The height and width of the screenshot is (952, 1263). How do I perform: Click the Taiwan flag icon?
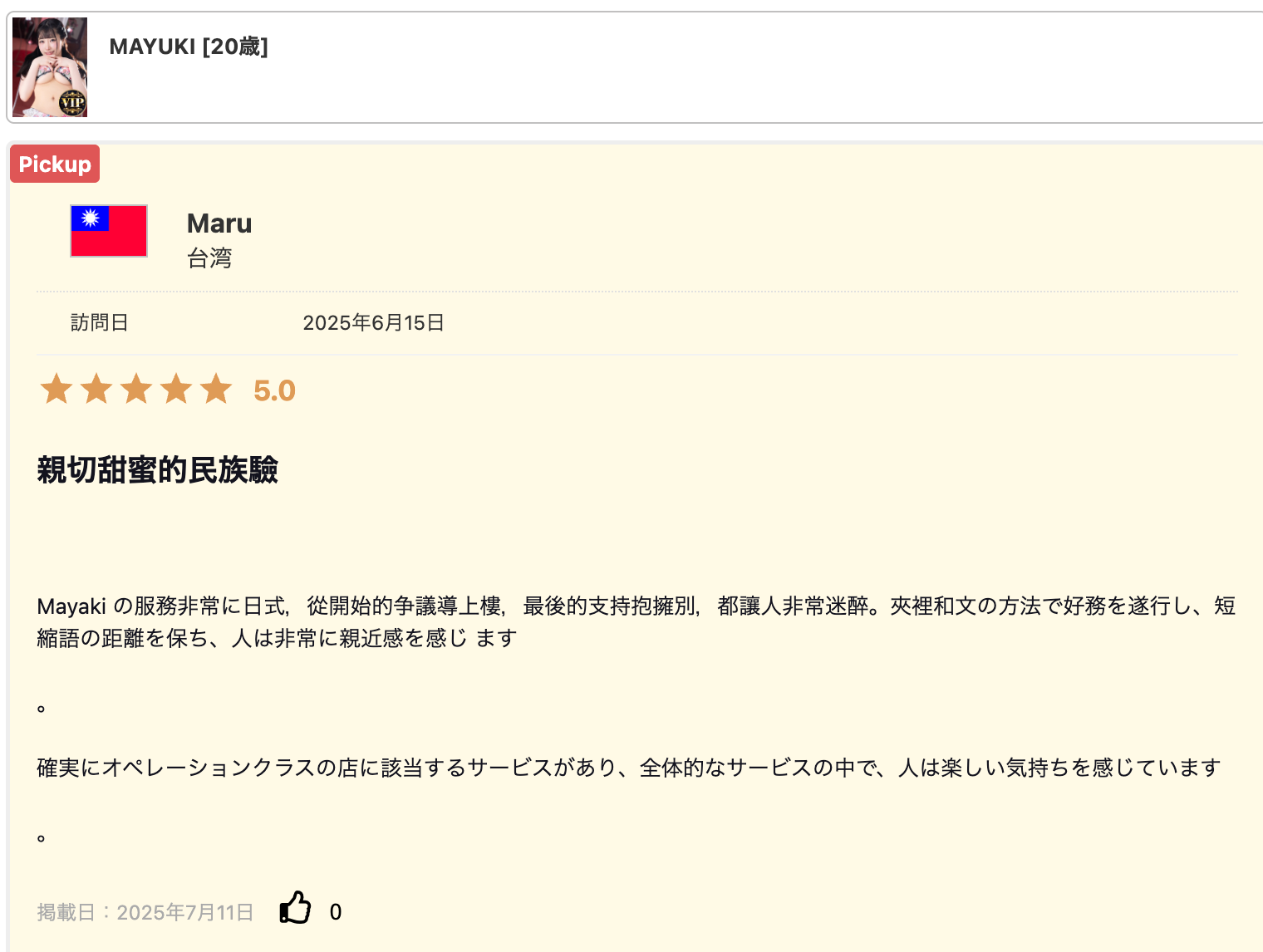pyautogui.click(x=109, y=231)
